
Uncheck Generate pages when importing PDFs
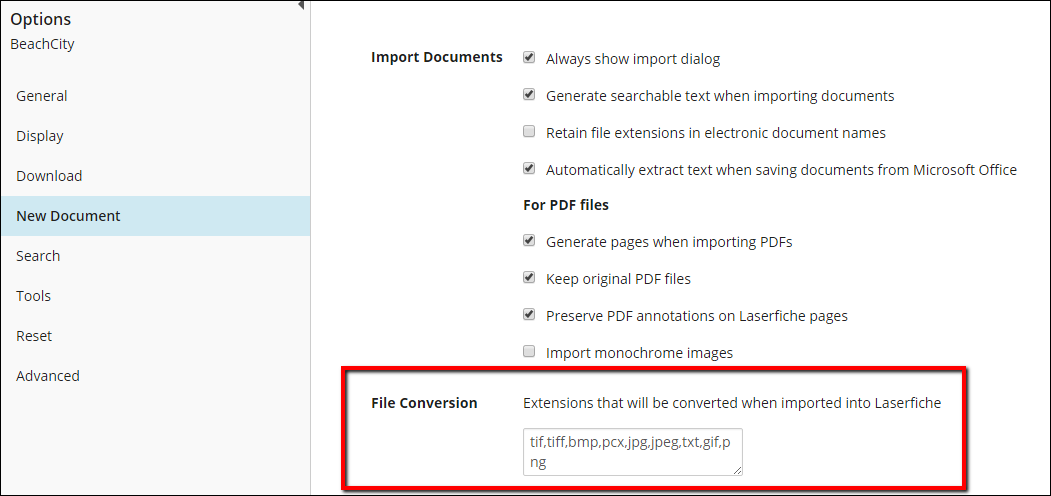coord(529,241)
